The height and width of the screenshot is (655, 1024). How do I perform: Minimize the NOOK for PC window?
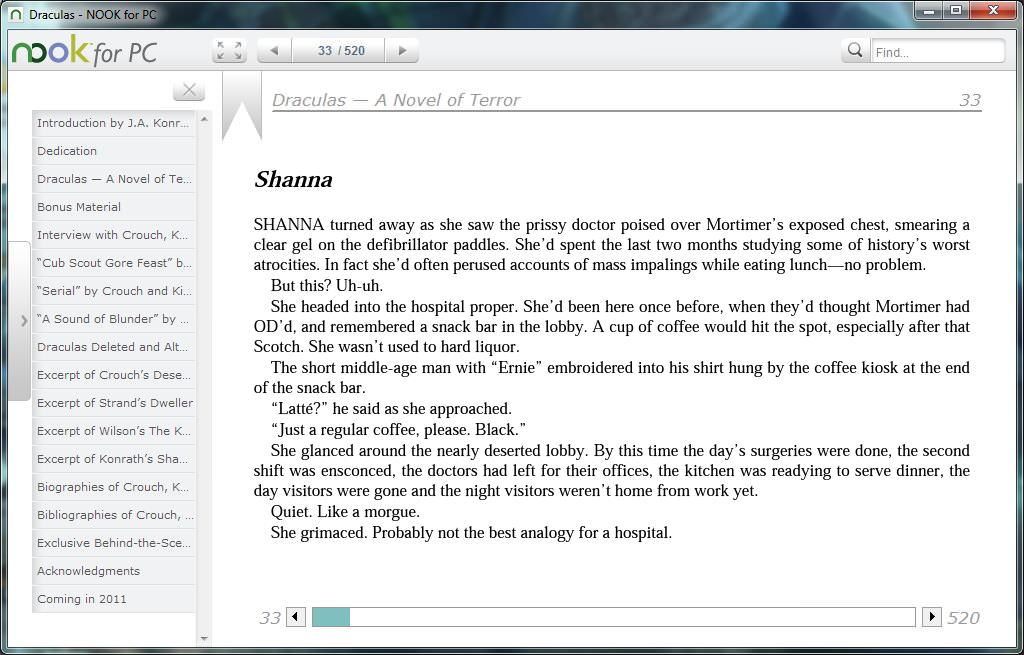tap(929, 10)
